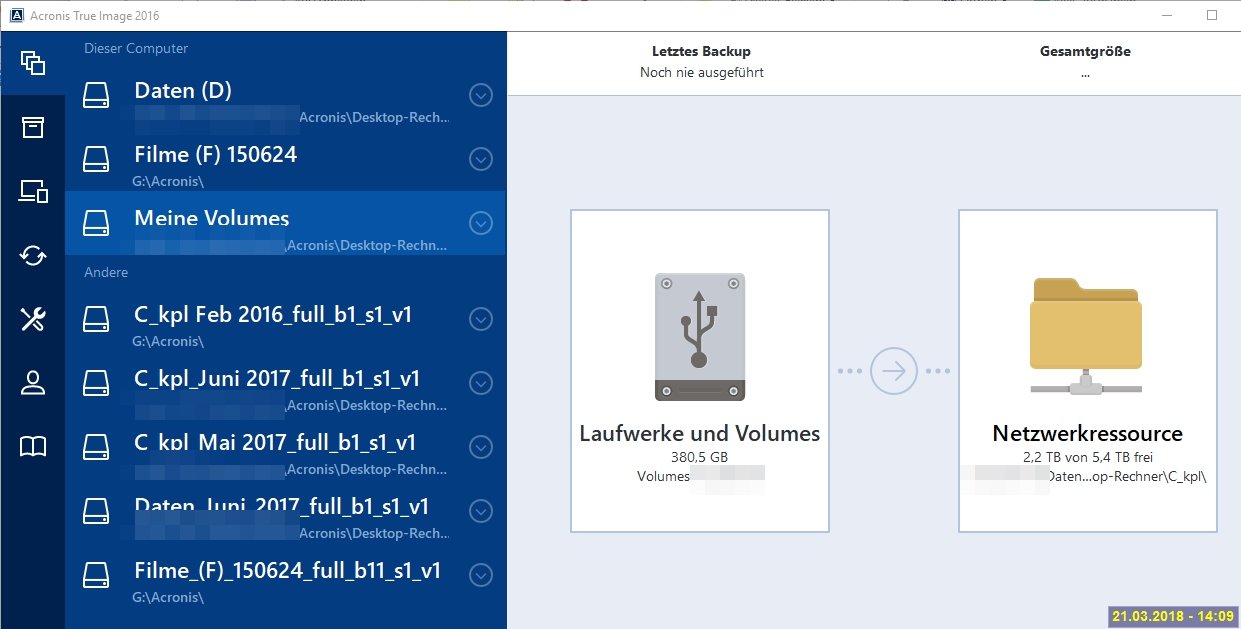Image resolution: width=1241 pixels, height=629 pixels.
Task: Click the 'Andere' section label
Action: tap(106, 272)
